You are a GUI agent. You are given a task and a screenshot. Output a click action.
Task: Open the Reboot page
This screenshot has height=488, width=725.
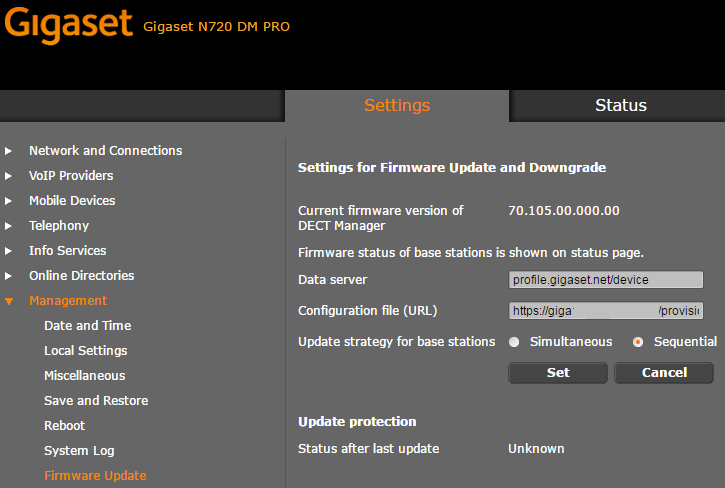pyautogui.click(x=64, y=426)
